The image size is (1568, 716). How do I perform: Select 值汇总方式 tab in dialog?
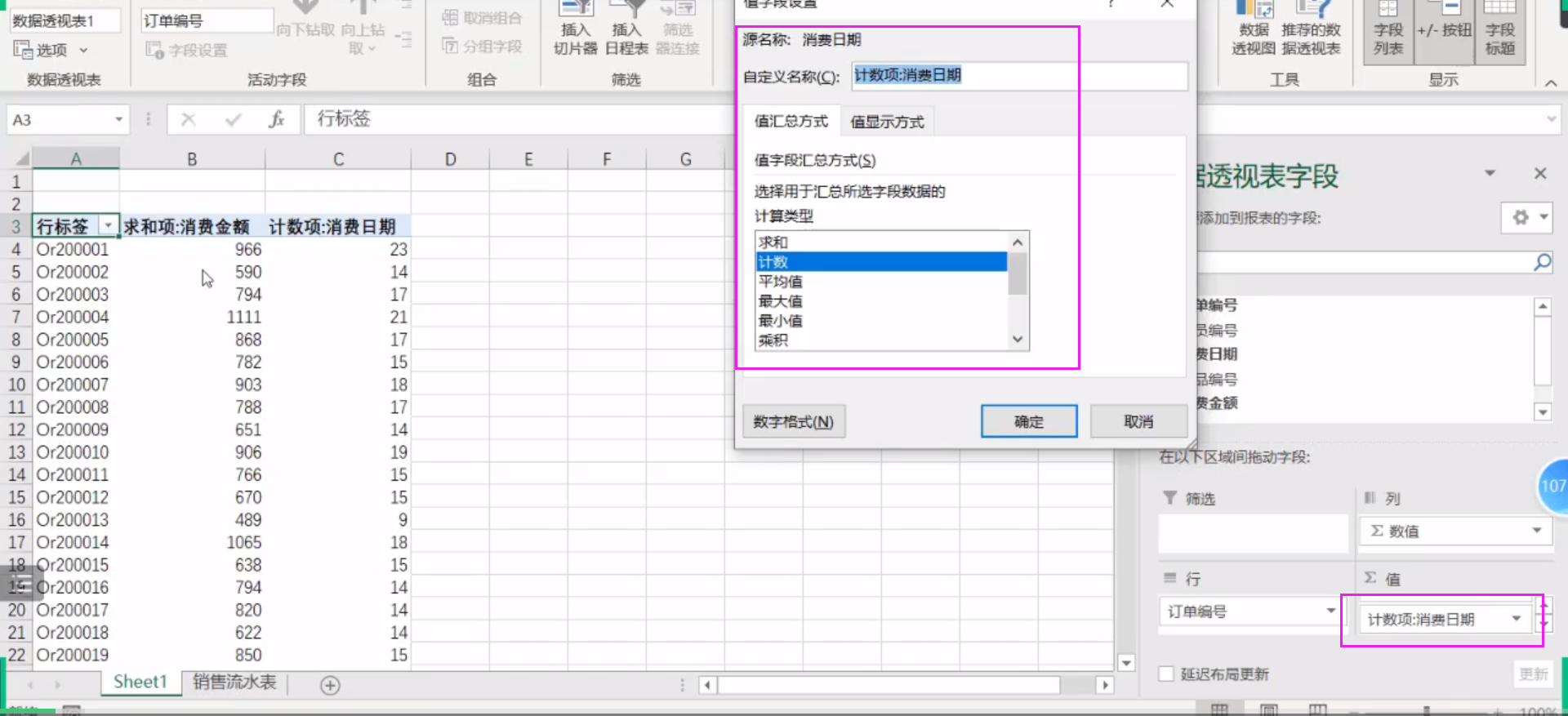791,121
